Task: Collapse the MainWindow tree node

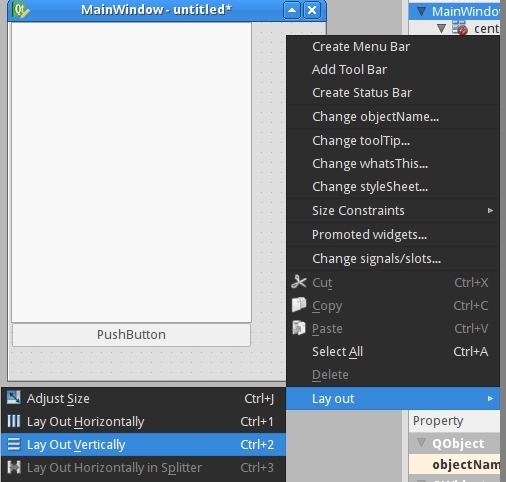Action: pos(421,12)
